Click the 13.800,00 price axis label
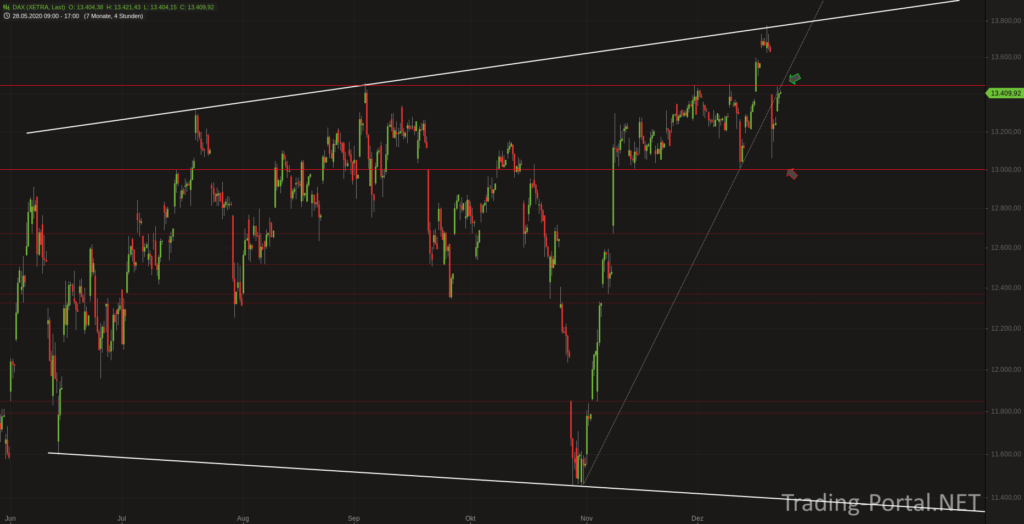The image size is (1024, 524). [x=1004, y=21]
